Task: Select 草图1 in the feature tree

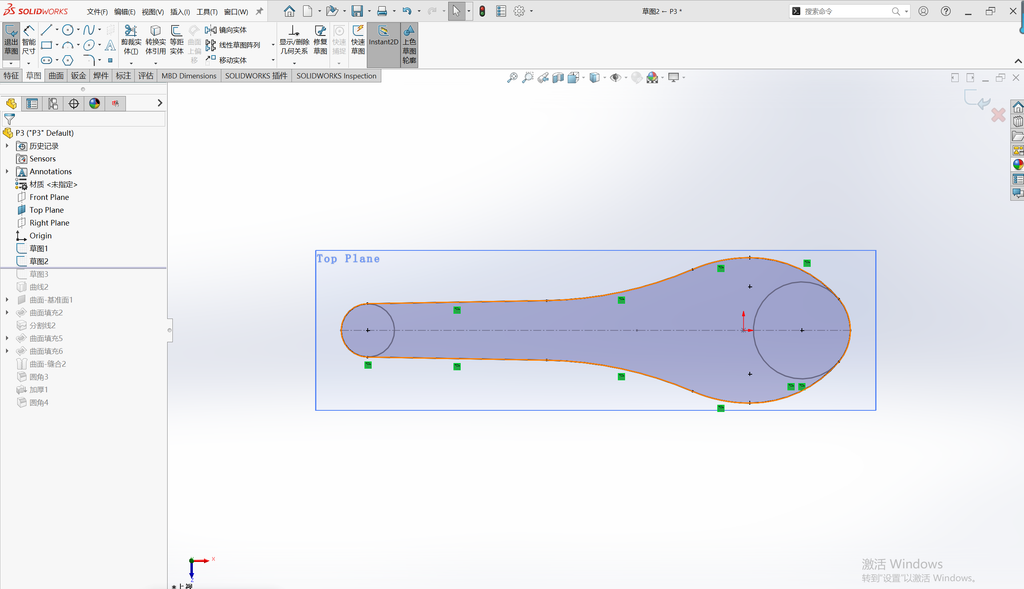Action: click(x=39, y=248)
